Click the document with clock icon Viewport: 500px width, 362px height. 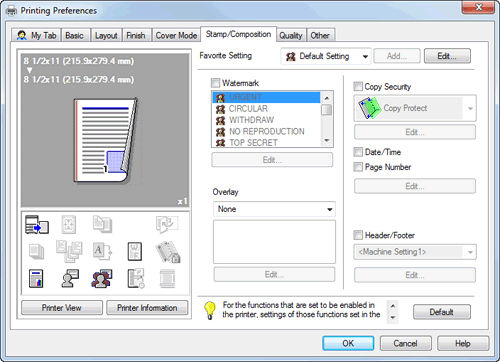(136, 278)
